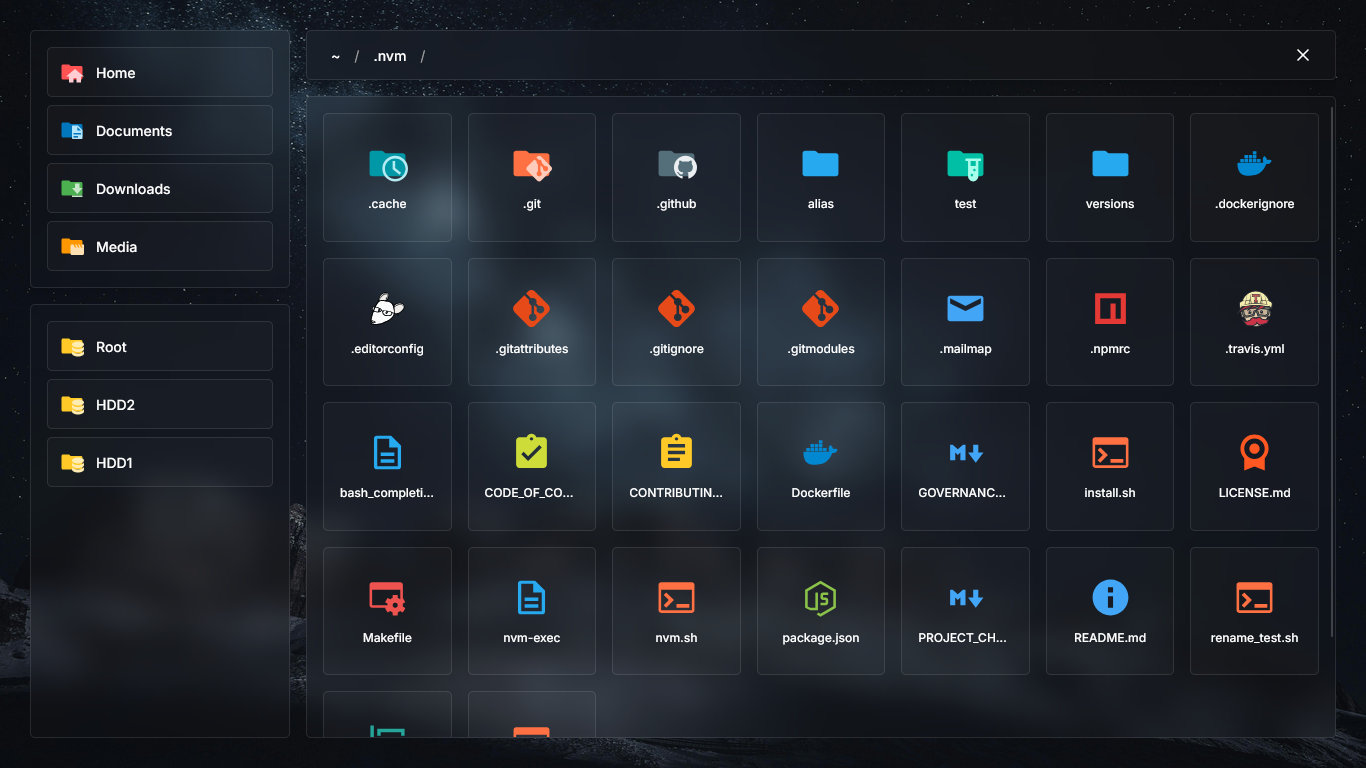Image resolution: width=1366 pixels, height=768 pixels.
Task: Click the nvm.sh file name label
Action: (676, 638)
